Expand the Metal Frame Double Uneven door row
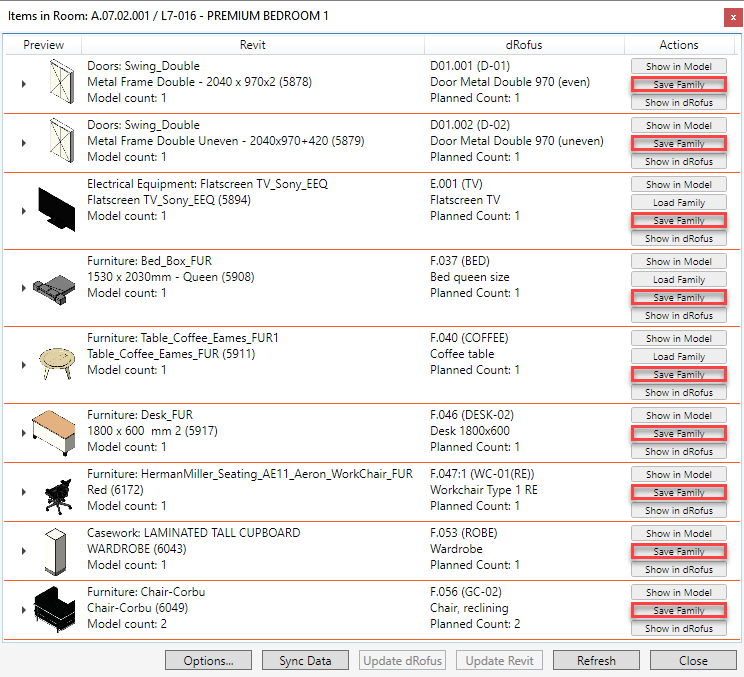 23,142
